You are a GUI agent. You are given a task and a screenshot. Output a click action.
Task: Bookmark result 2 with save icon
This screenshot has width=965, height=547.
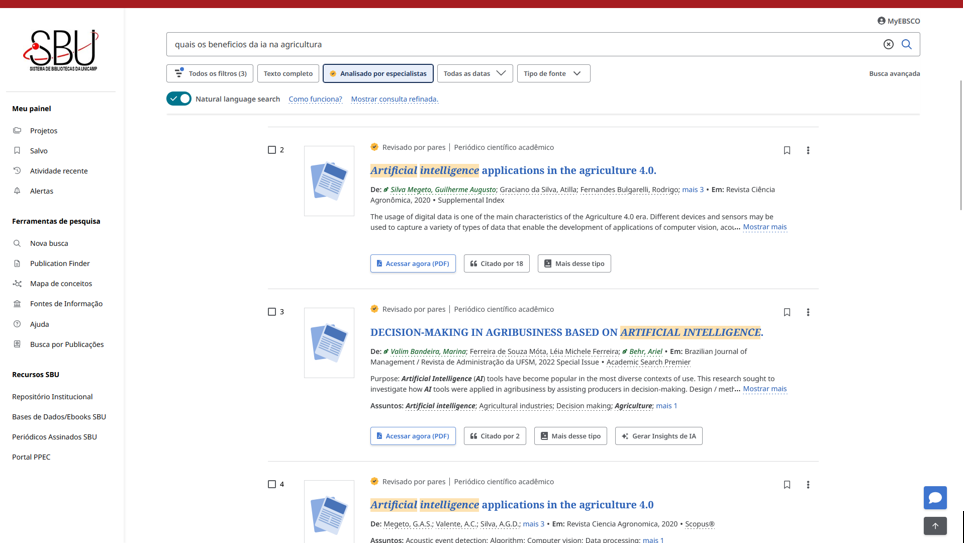coord(787,151)
